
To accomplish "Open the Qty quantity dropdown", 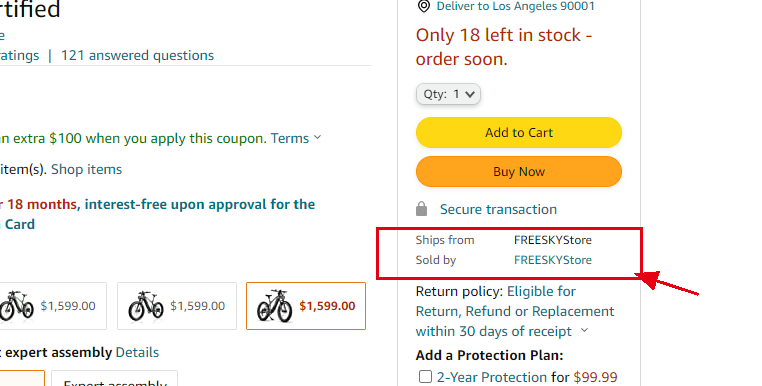I will [448, 94].
